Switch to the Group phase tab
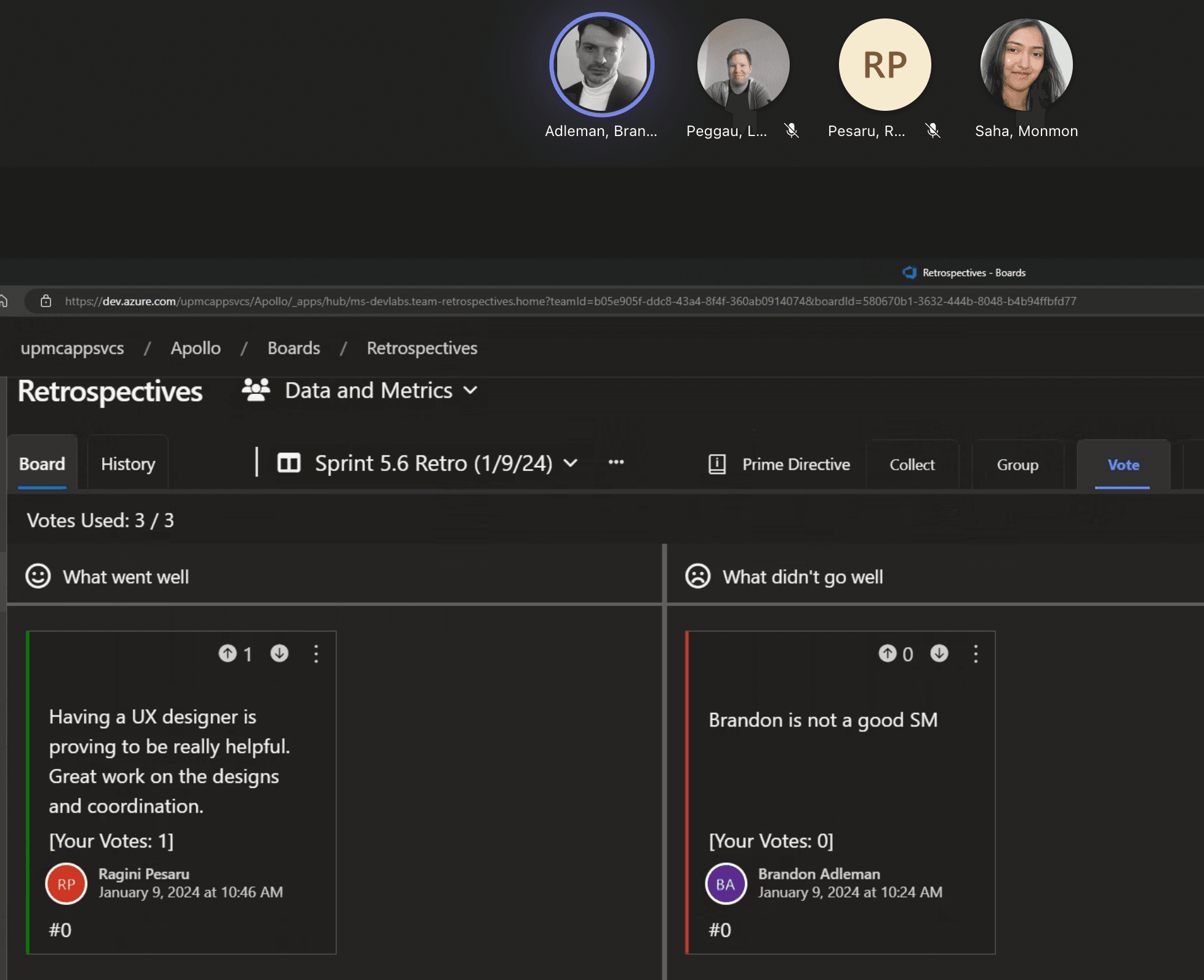 (x=1017, y=465)
